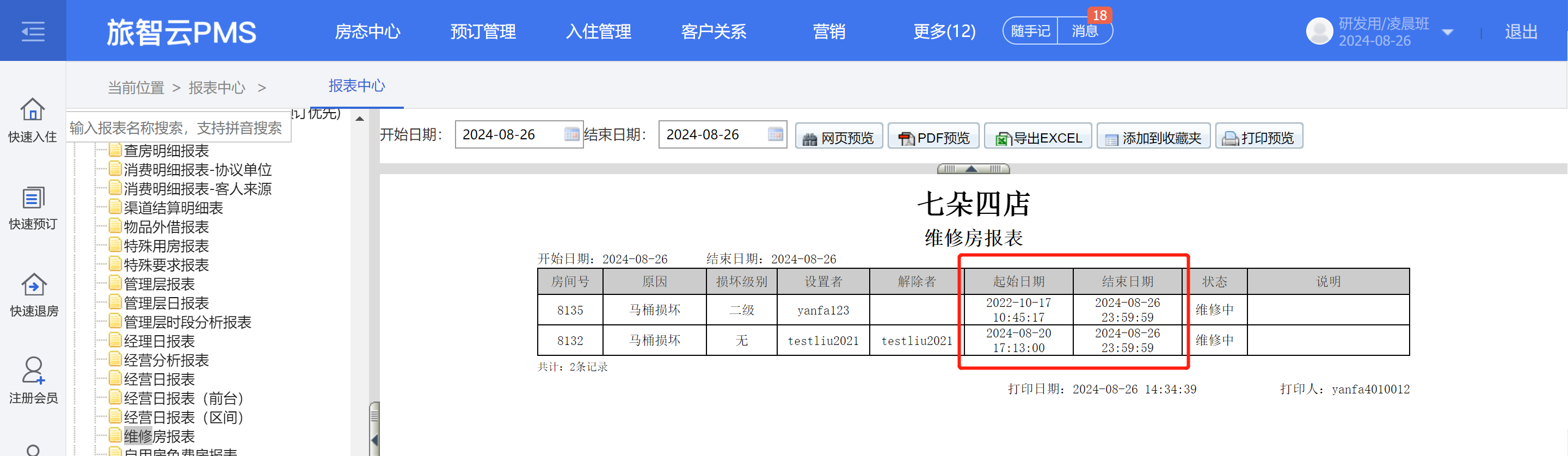Click the 二级 damage level cell

[x=741, y=310]
